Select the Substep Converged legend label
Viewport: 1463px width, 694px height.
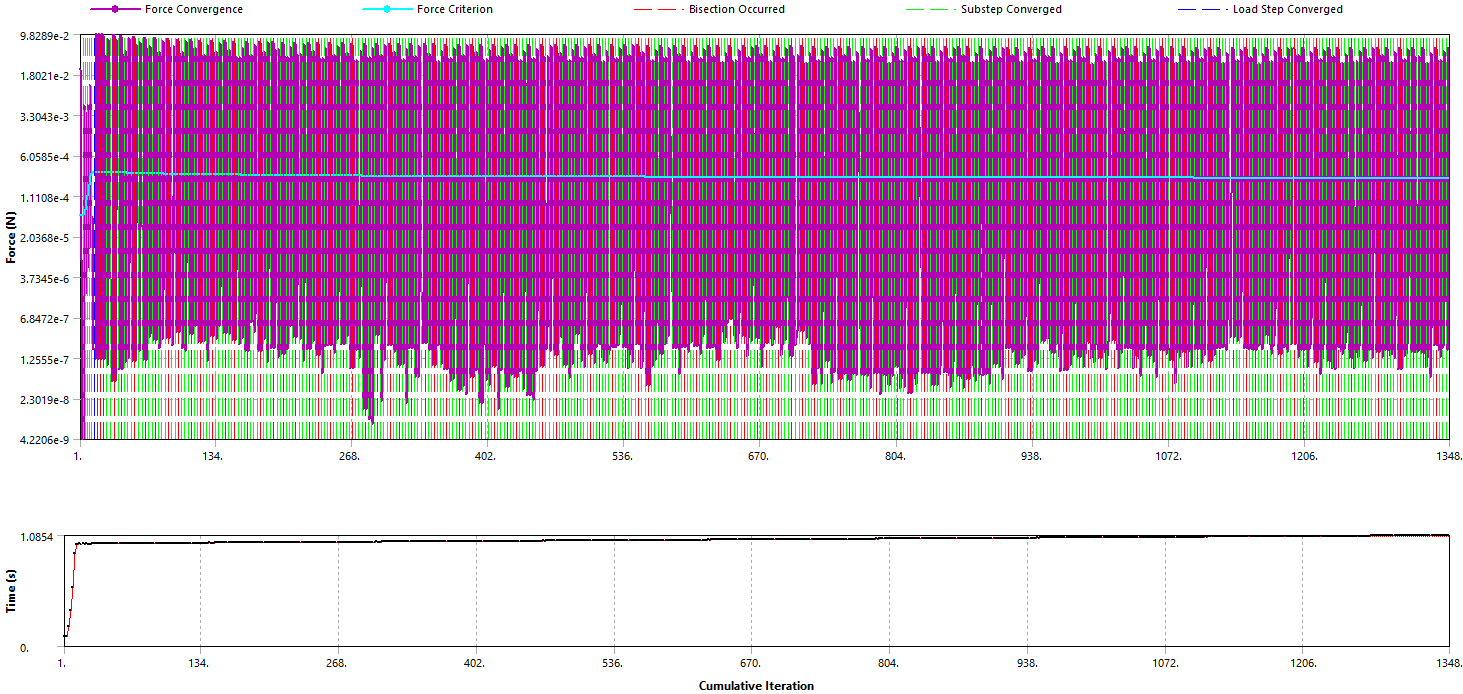[1011, 9]
